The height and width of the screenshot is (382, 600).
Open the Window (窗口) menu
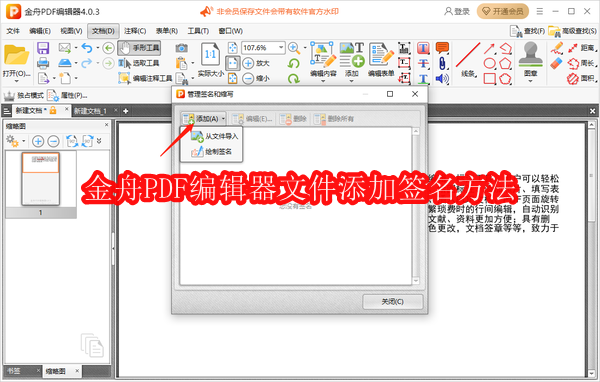231,31
